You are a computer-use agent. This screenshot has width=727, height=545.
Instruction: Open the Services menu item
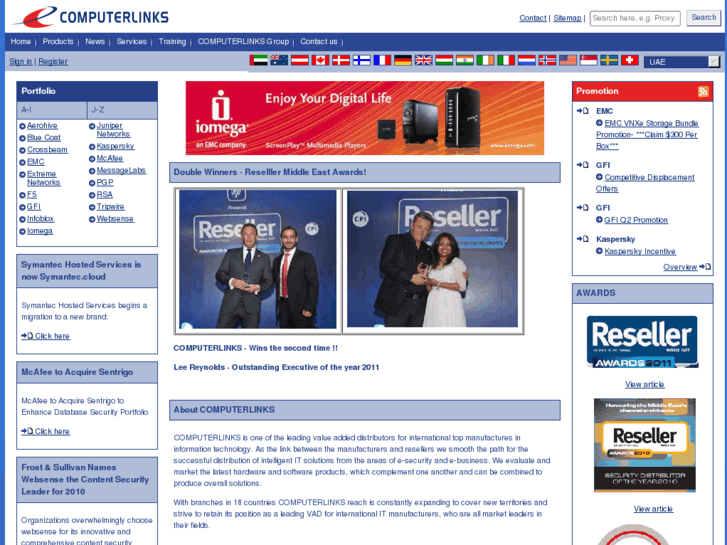[x=131, y=42]
